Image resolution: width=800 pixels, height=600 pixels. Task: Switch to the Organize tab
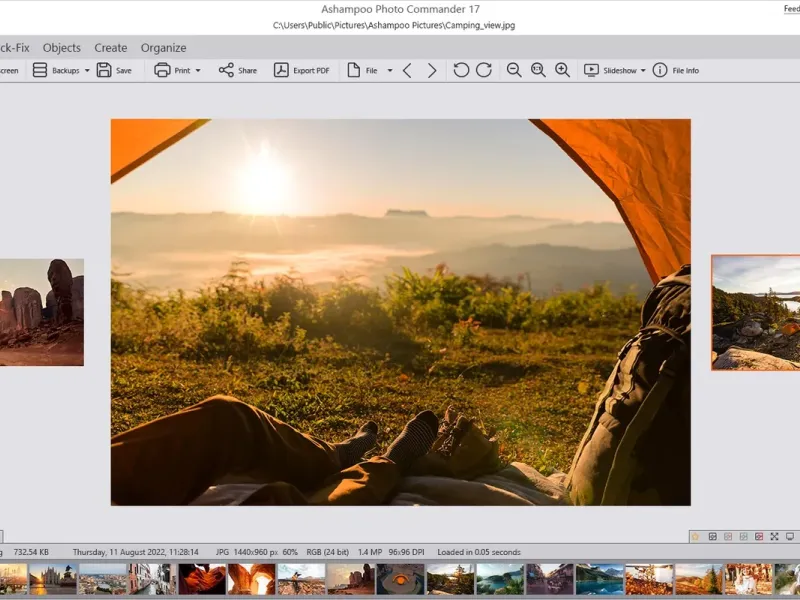click(163, 47)
